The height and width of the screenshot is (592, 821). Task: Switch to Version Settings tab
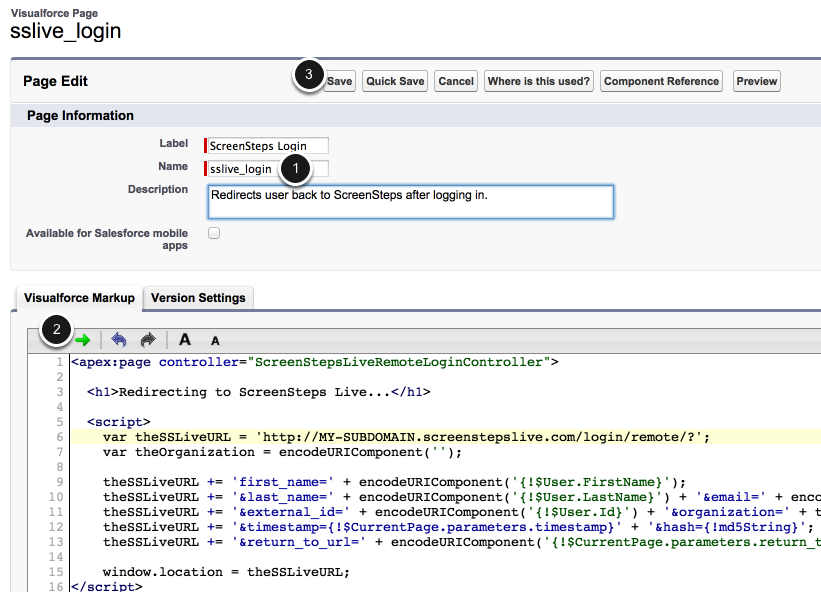[198, 298]
